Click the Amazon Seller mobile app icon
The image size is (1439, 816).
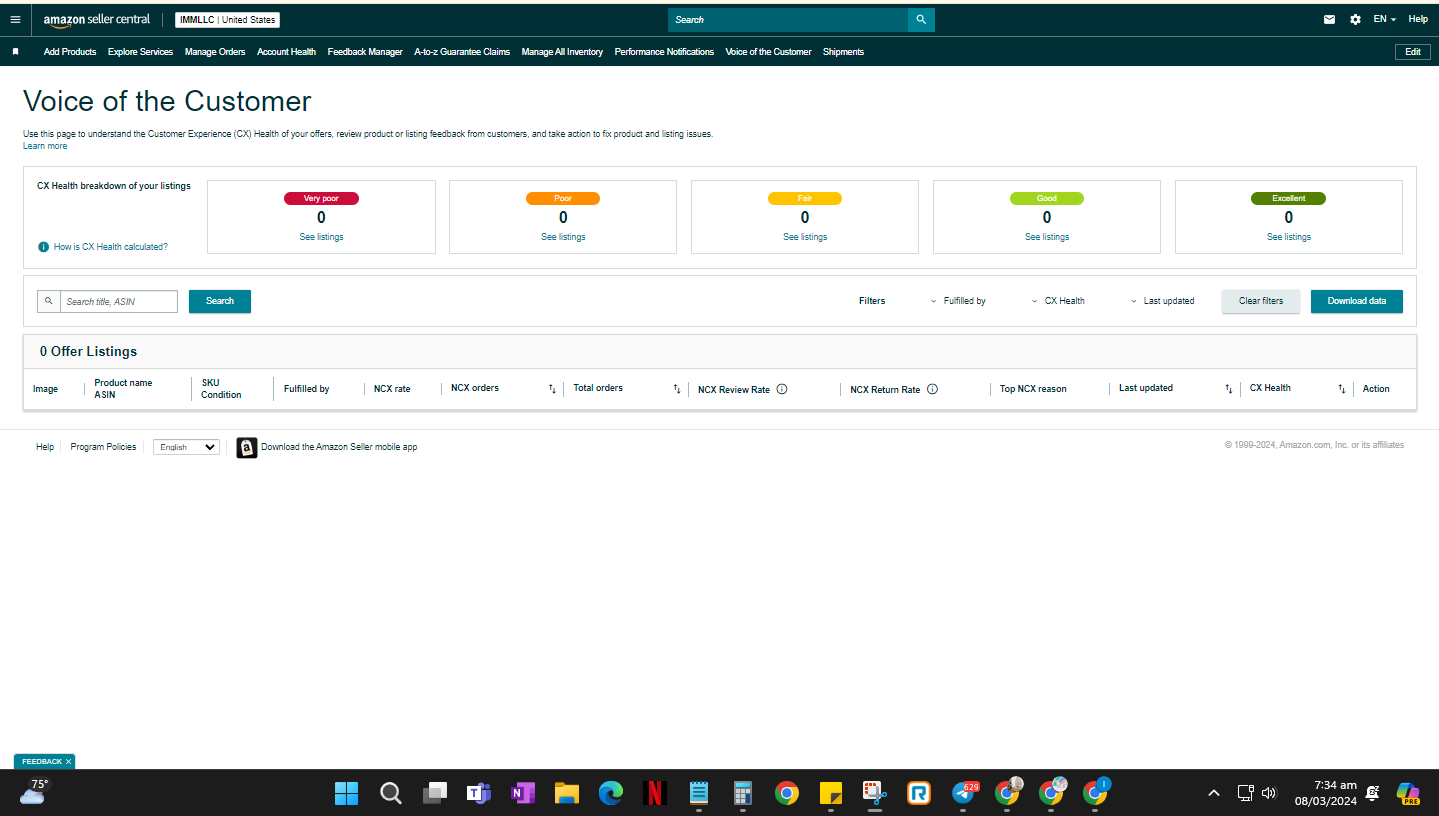[x=246, y=447]
